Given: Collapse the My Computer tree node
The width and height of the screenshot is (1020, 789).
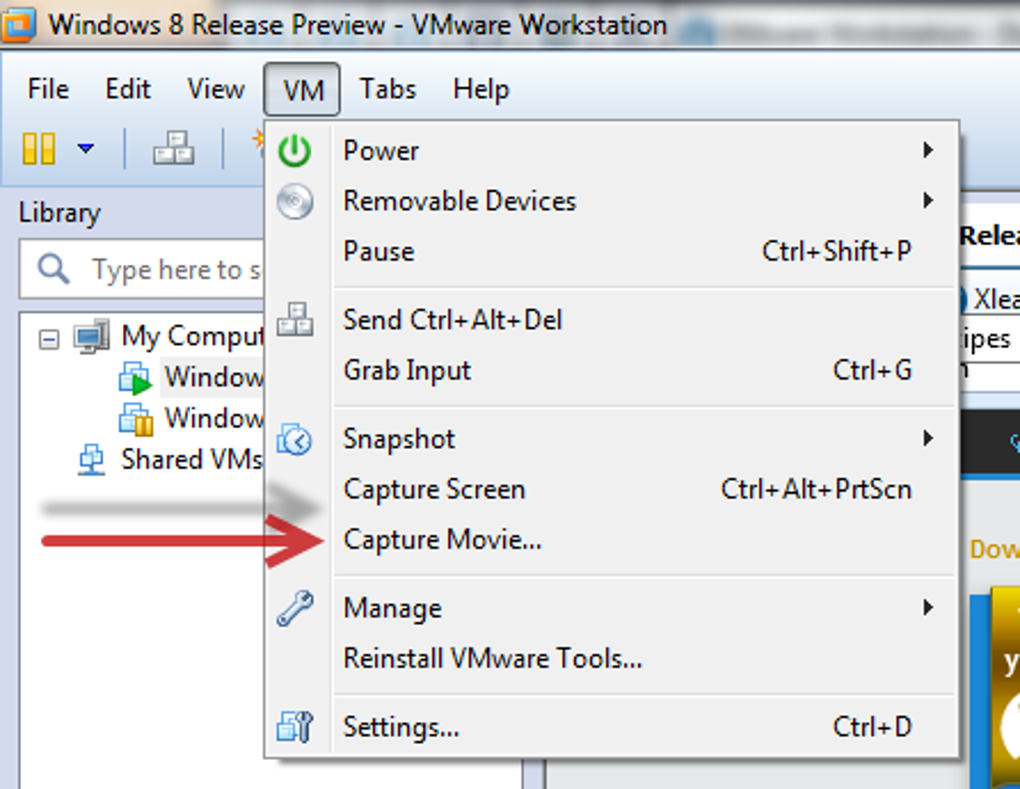Looking at the screenshot, I should pyautogui.click(x=49, y=338).
